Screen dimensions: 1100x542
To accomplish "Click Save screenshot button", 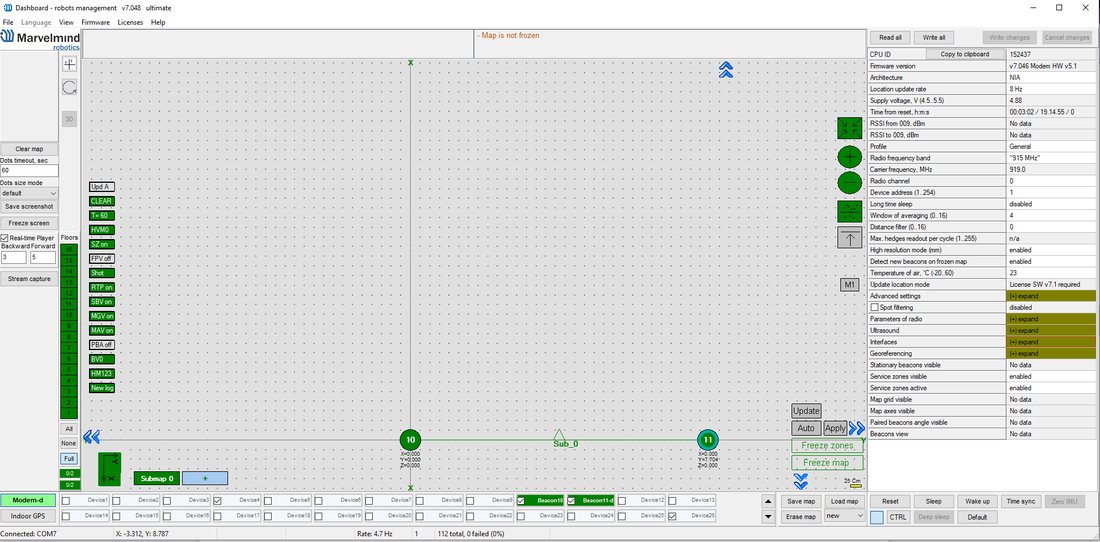I will pos(29,207).
